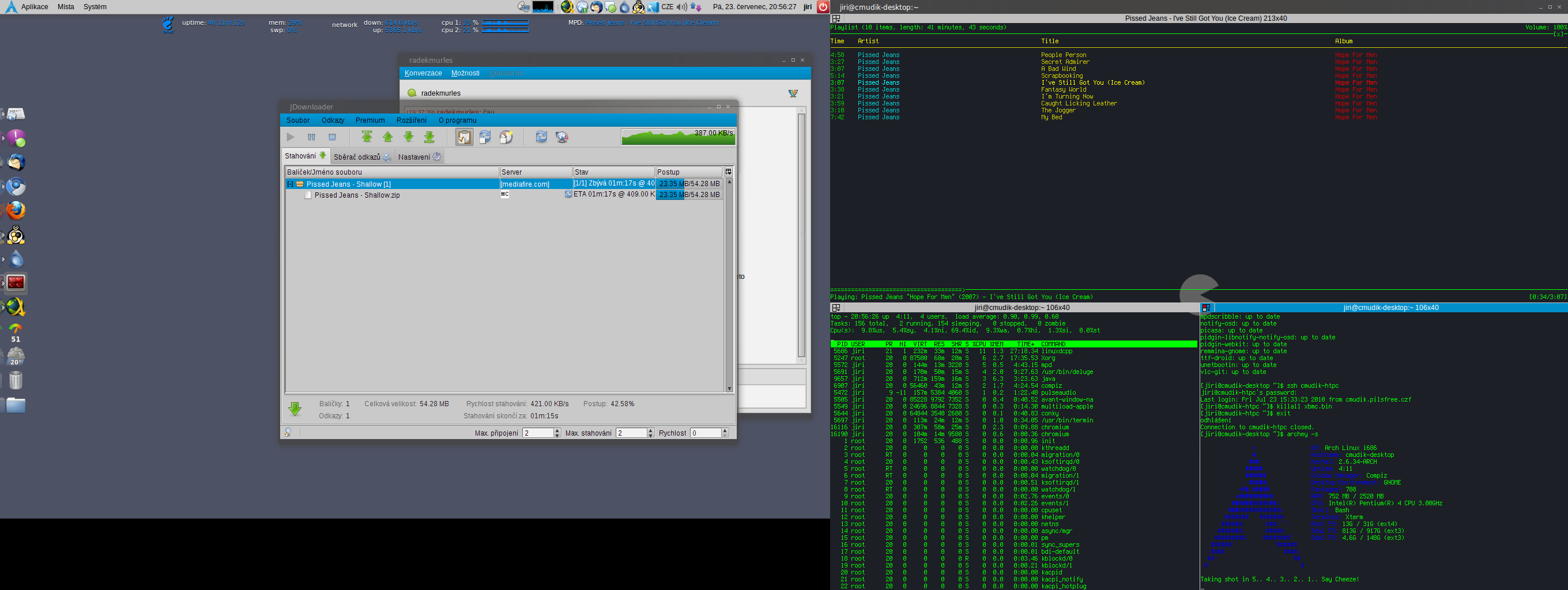Click the green status icon beside radekmurles

click(412, 93)
